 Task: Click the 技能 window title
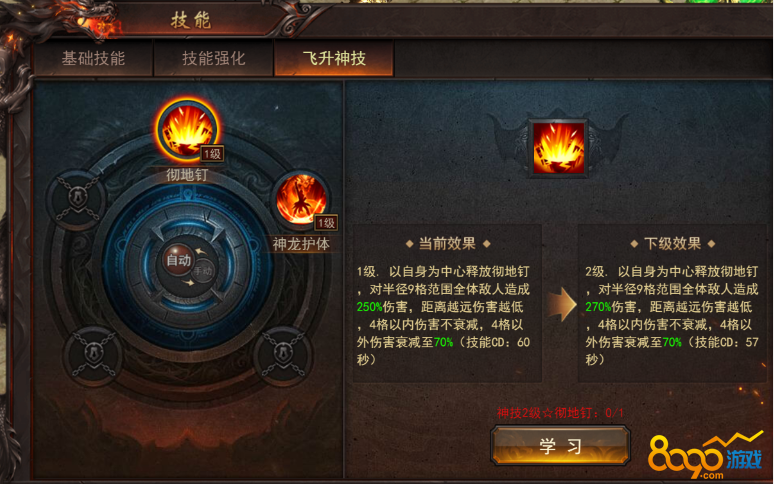pos(191,20)
